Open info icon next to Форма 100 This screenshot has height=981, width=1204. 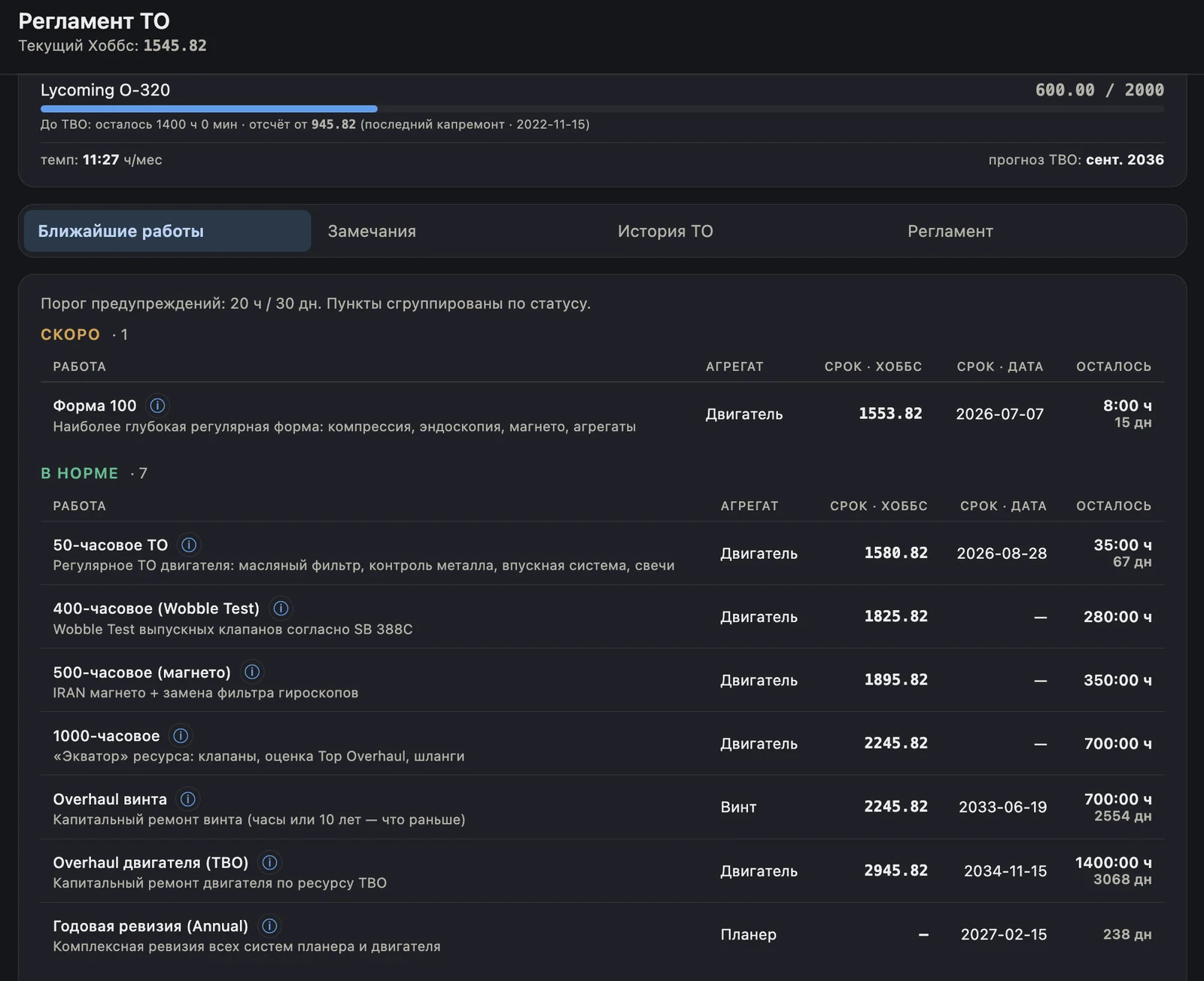tap(157, 405)
